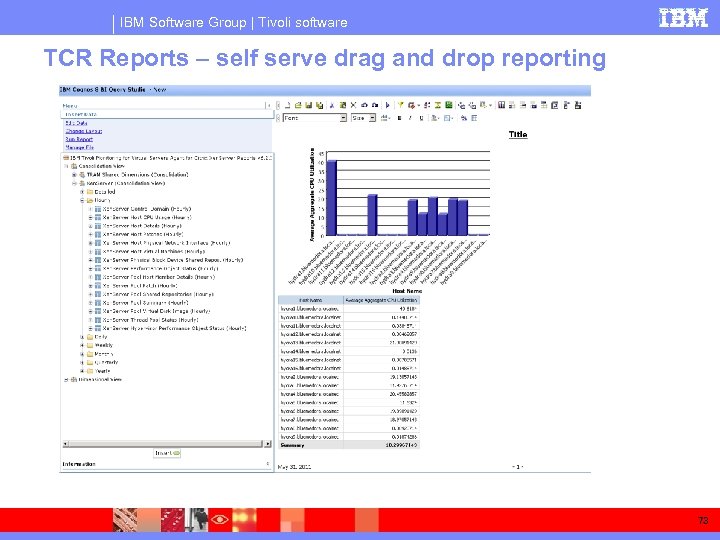
Task: Select XenServer Thread Pool Status (Hourly)
Action: coord(150,320)
